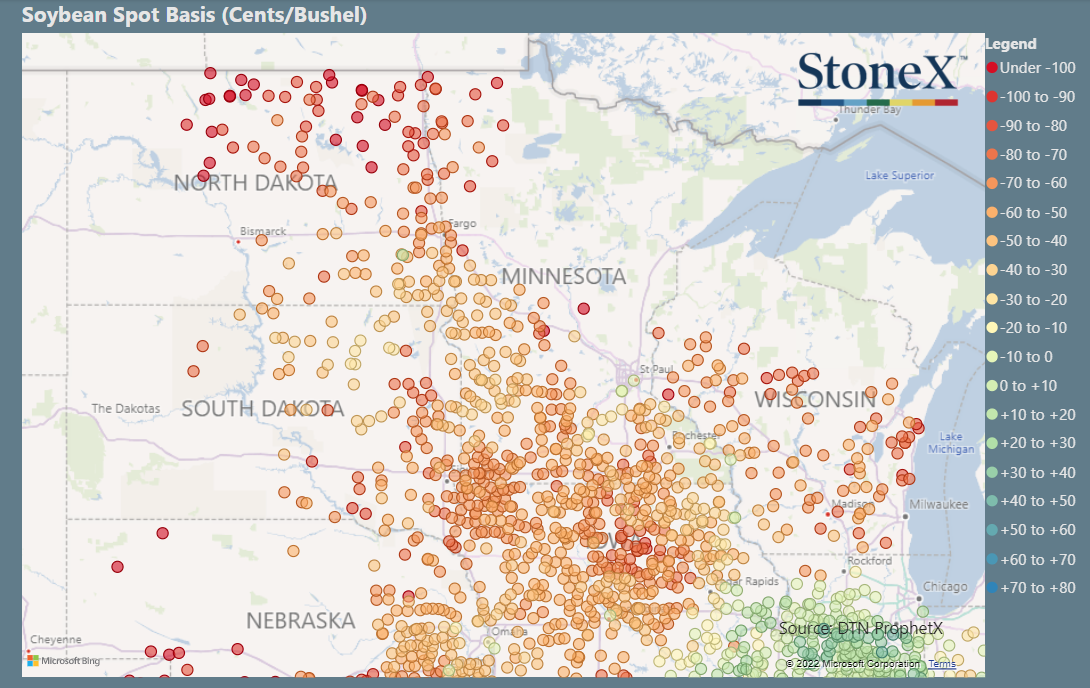This screenshot has width=1090, height=688.
Task: Click the '-90 to -80' legend dot
Action: [x=992, y=126]
